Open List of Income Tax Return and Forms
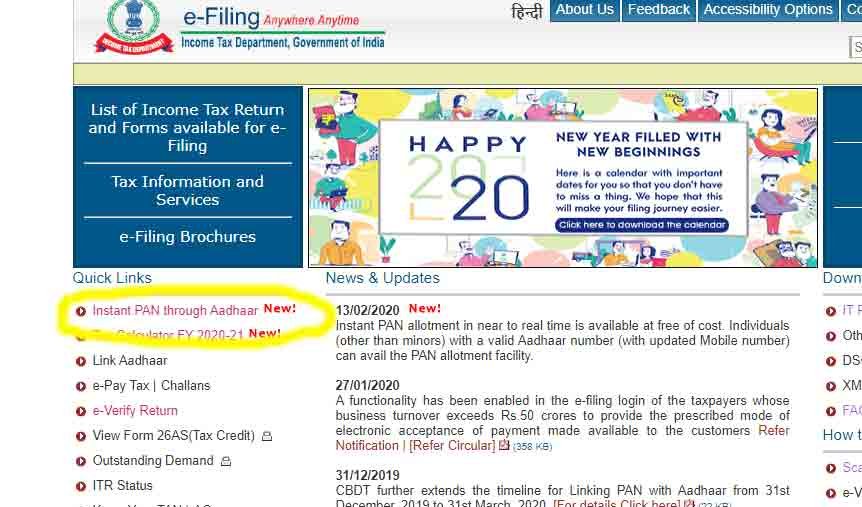Image resolution: width=862 pixels, height=507 pixels. [x=187, y=128]
